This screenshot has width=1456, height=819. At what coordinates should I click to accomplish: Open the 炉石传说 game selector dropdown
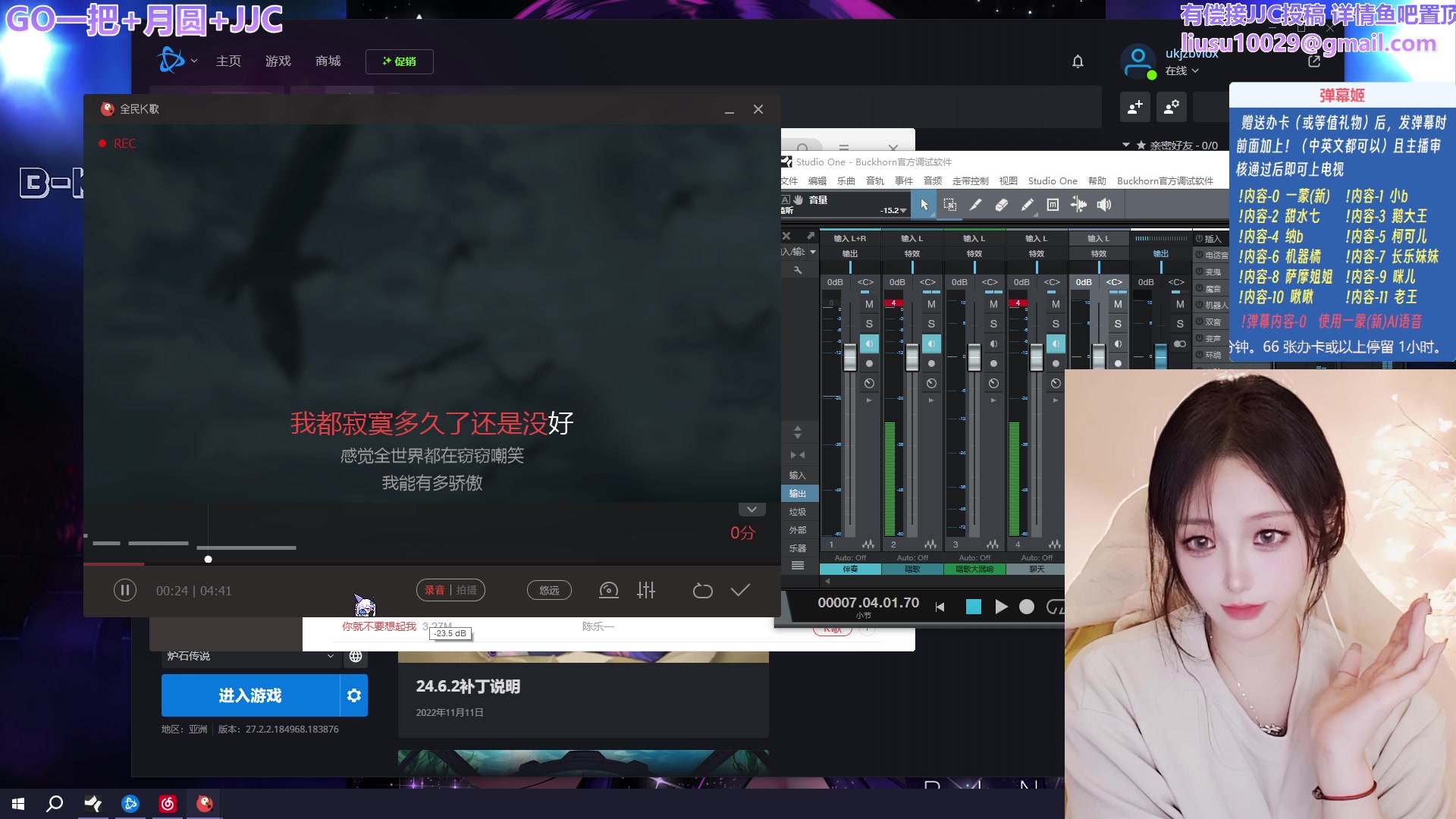click(x=330, y=656)
